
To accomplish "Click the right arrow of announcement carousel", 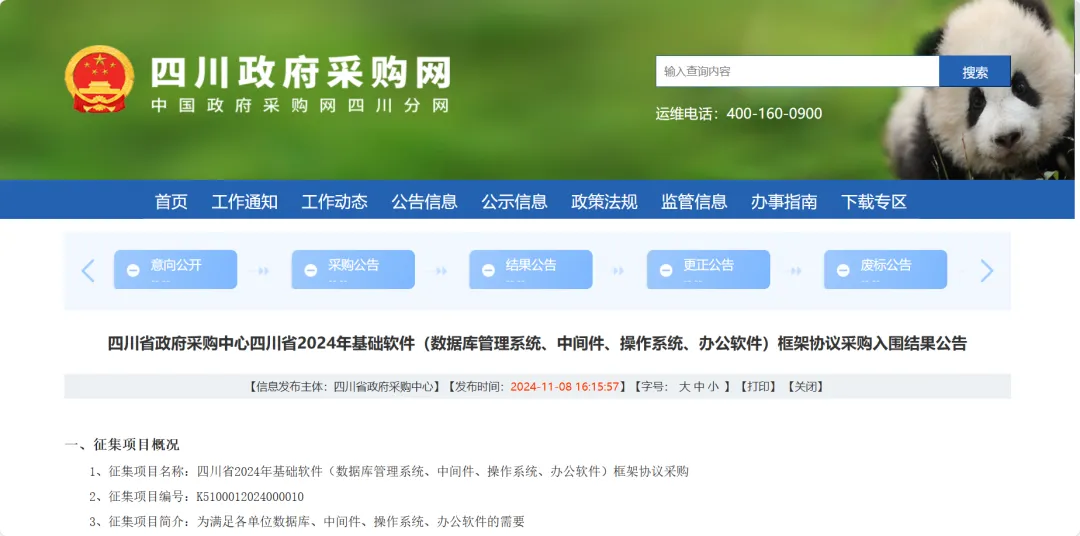I will coord(987,271).
